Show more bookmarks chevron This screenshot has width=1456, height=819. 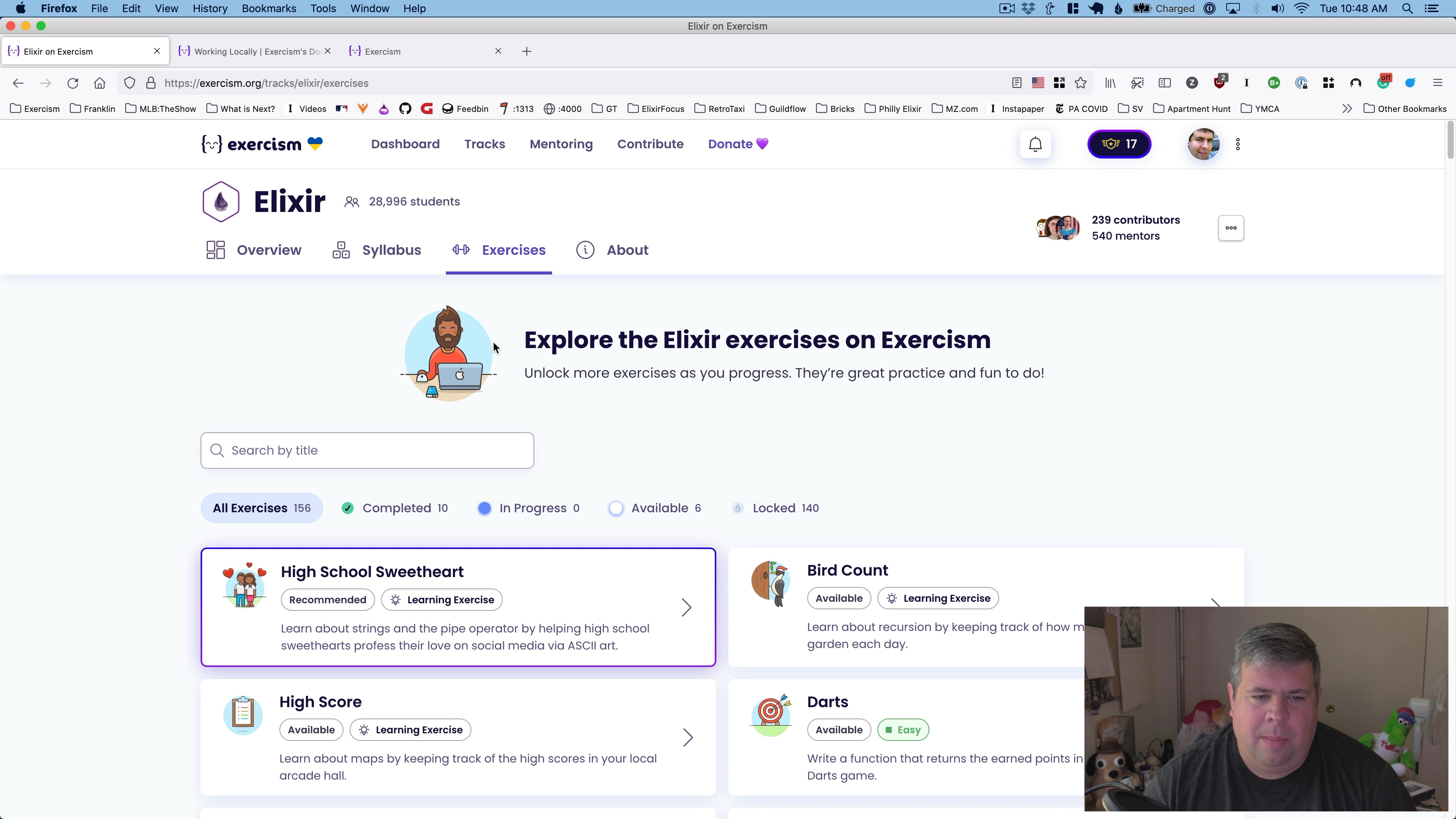tap(1347, 108)
